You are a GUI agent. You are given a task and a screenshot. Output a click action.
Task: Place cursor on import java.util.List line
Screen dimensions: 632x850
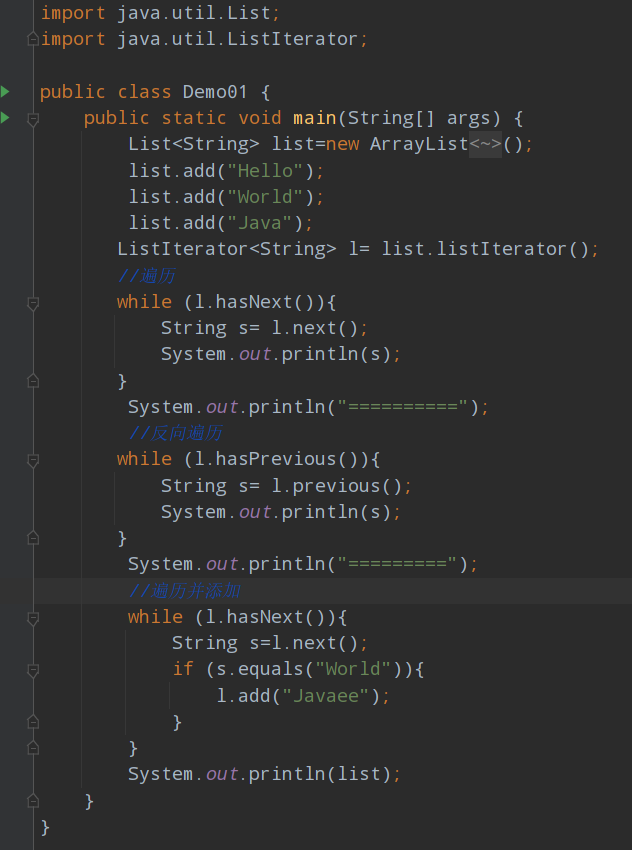(160, 12)
